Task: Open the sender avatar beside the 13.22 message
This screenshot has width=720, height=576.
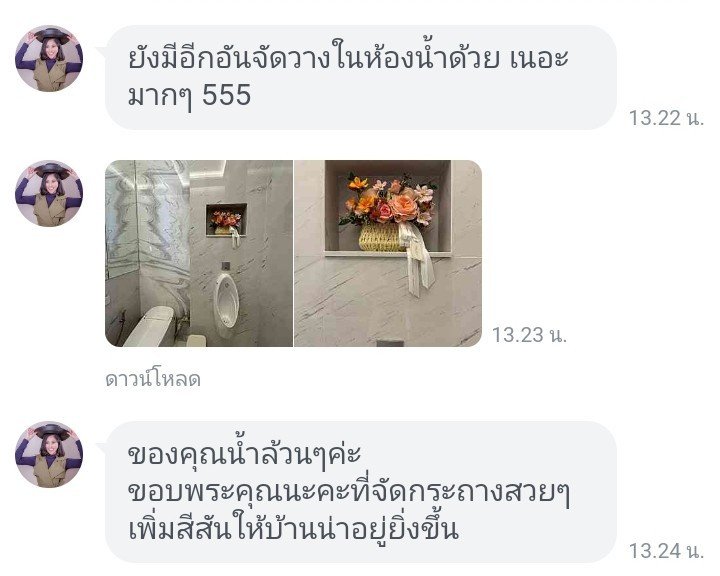Action: [49, 58]
